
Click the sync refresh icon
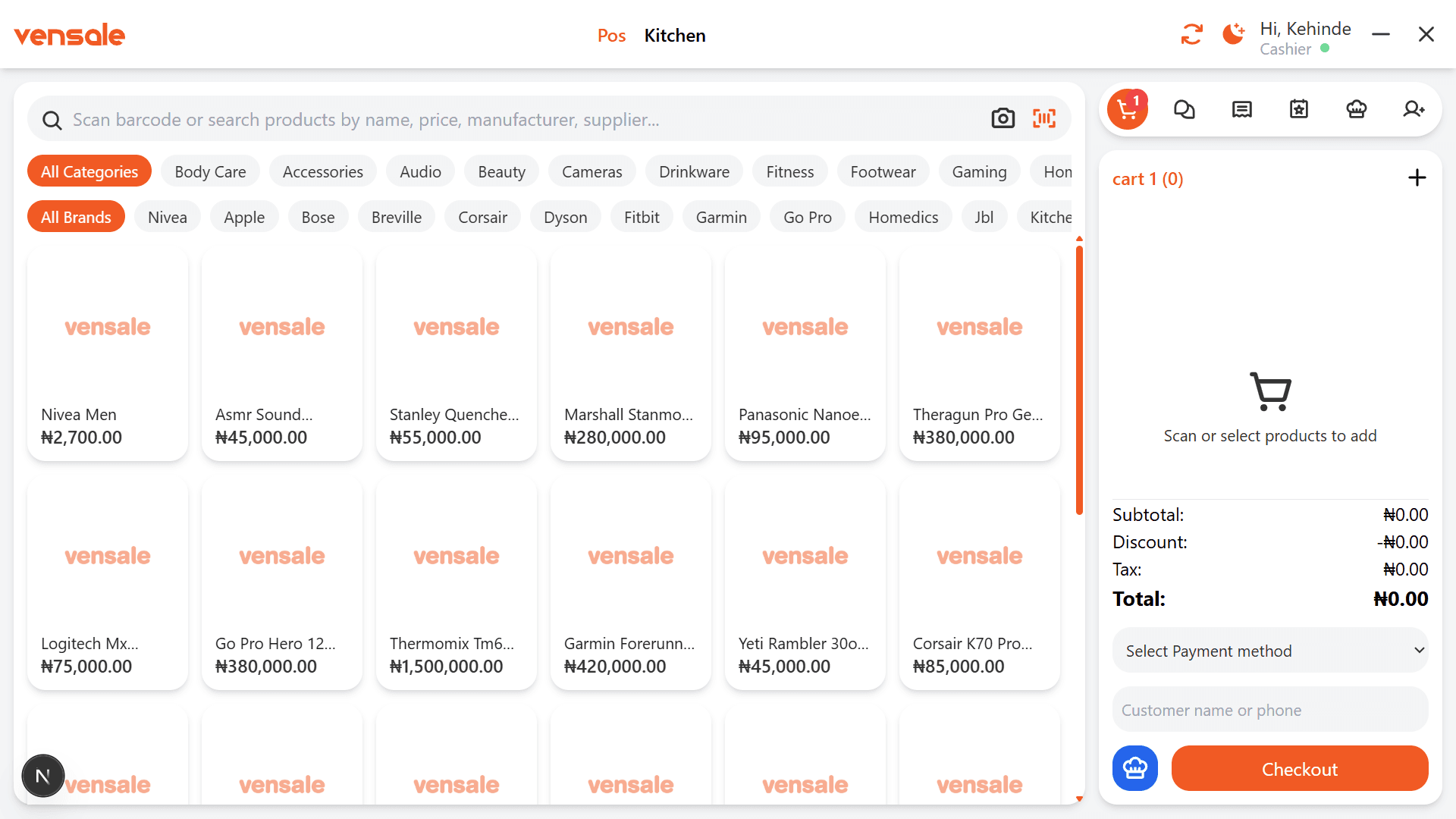(1191, 34)
